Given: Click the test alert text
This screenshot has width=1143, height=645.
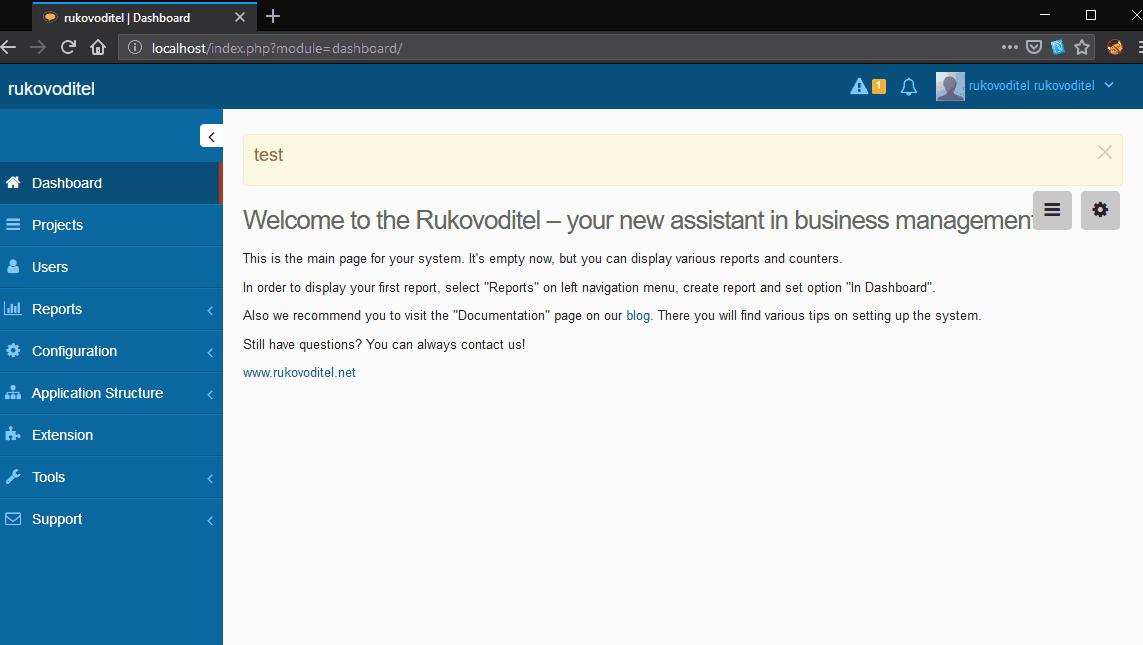Looking at the screenshot, I should tap(268, 155).
